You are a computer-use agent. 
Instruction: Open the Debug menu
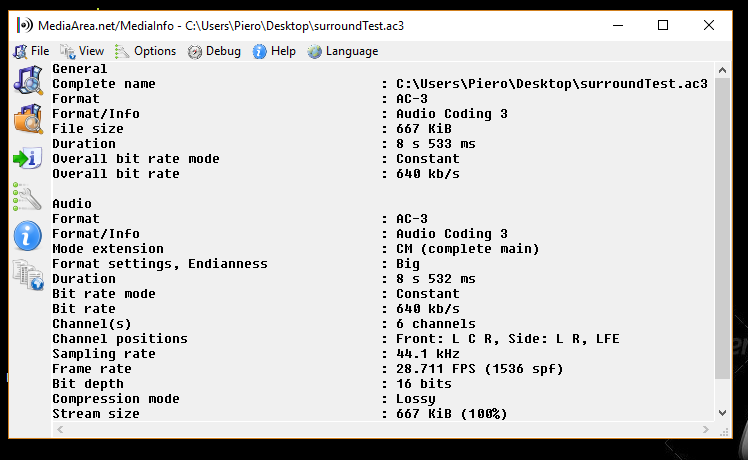coord(214,51)
